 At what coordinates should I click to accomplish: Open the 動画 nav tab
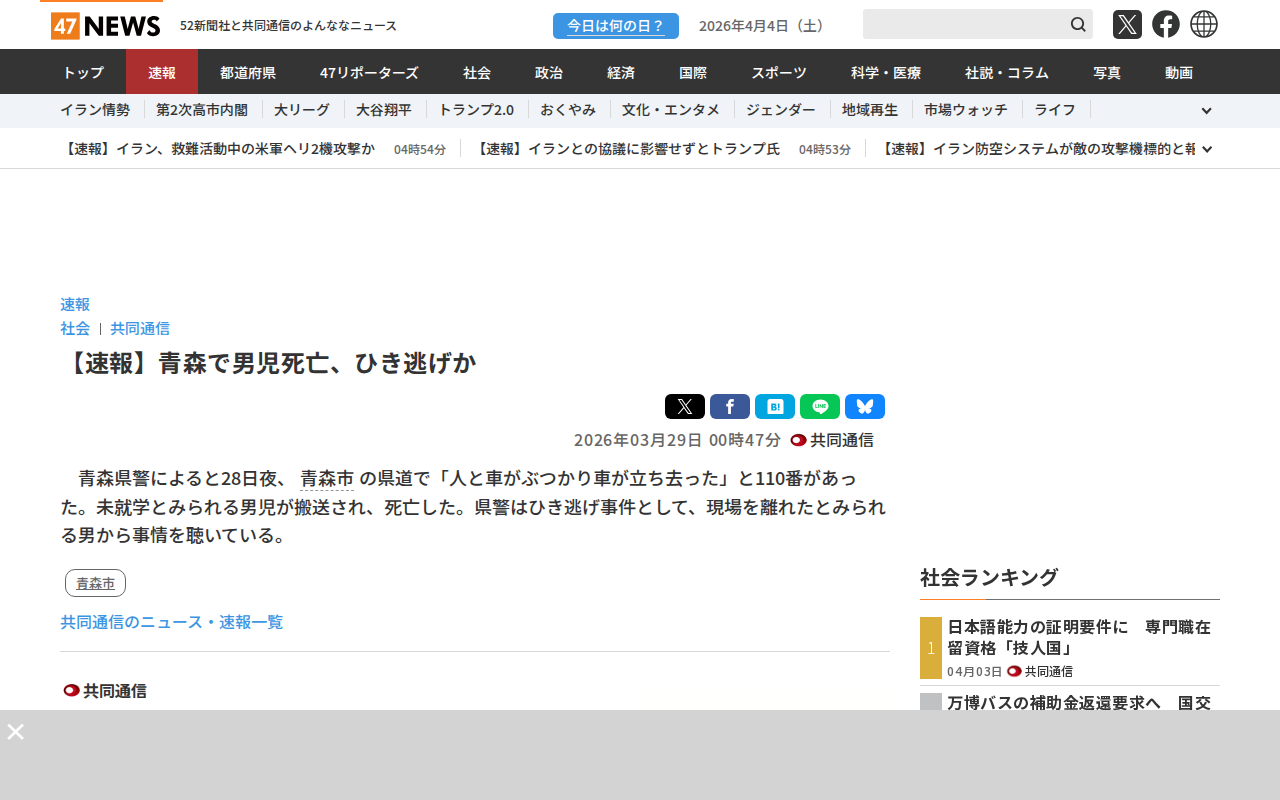[1179, 72]
